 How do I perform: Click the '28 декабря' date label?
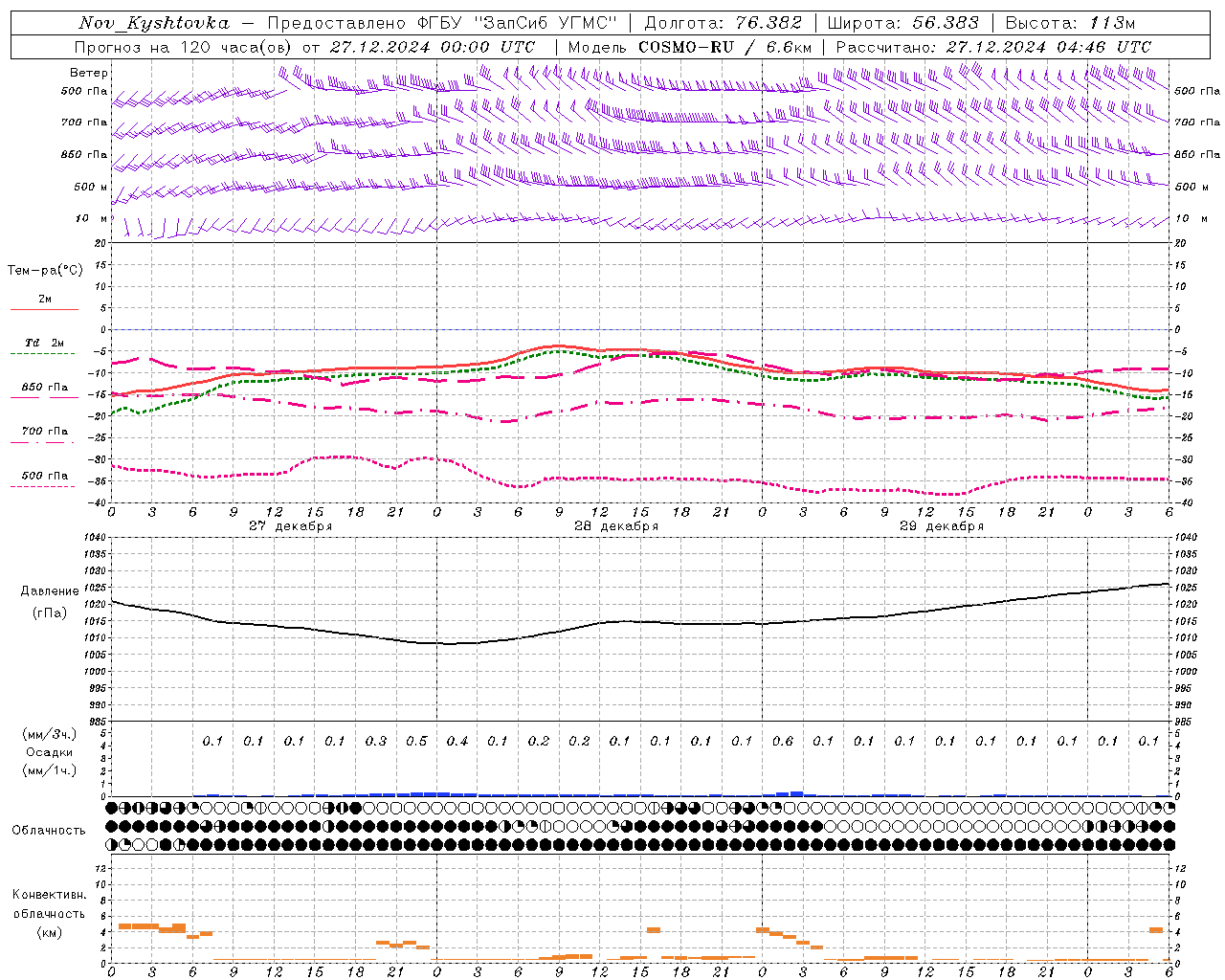point(616,526)
